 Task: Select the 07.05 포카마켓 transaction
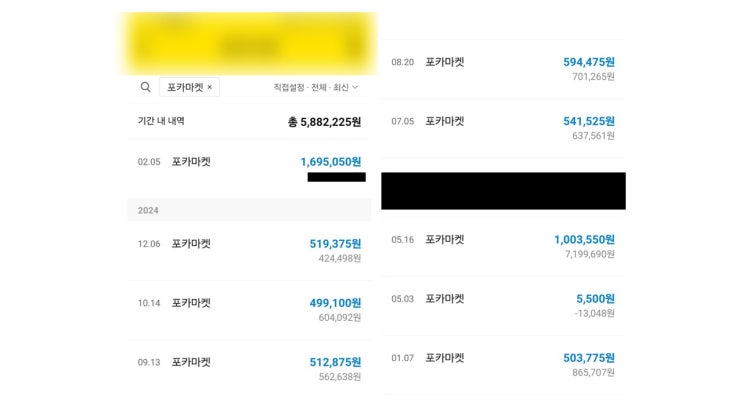coord(445,120)
